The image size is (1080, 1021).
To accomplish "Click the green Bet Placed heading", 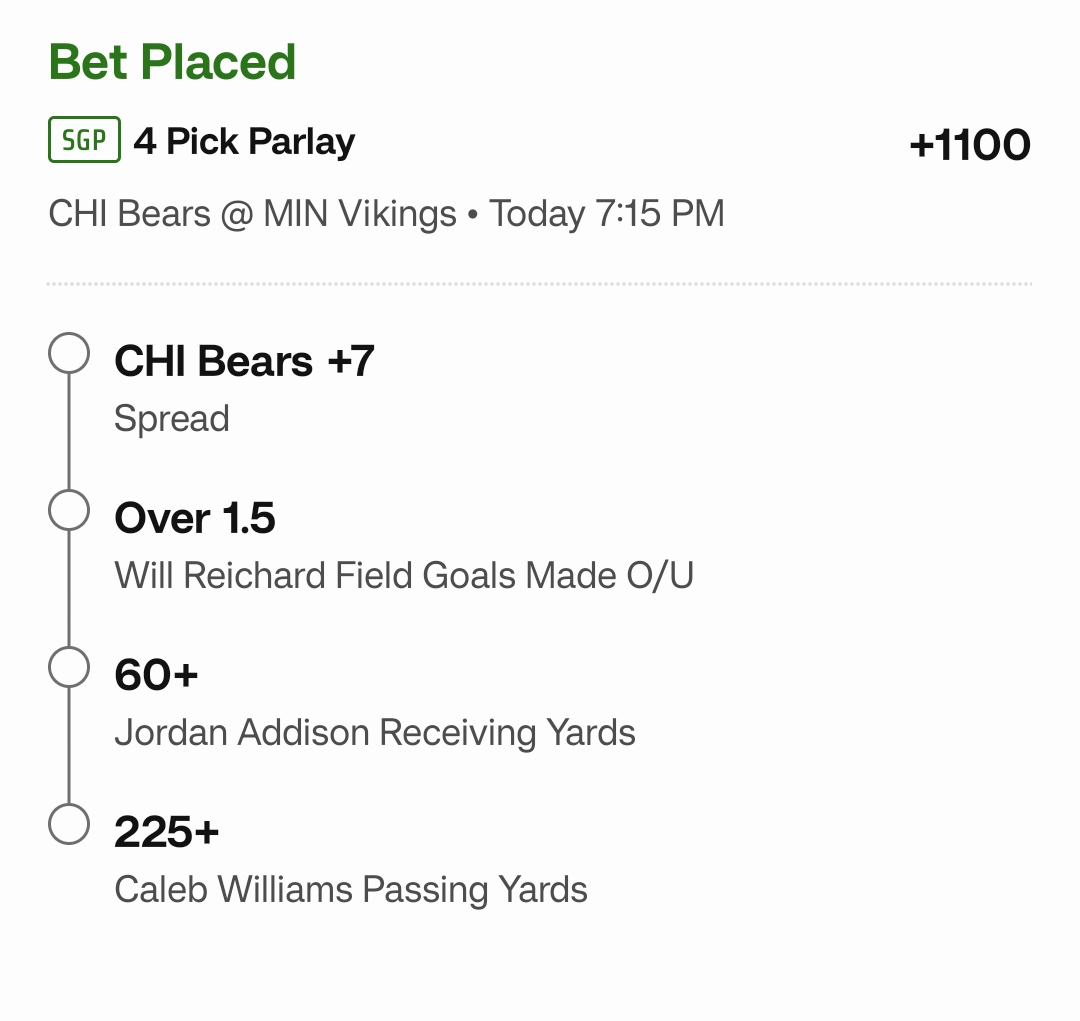I will (172, 62).
